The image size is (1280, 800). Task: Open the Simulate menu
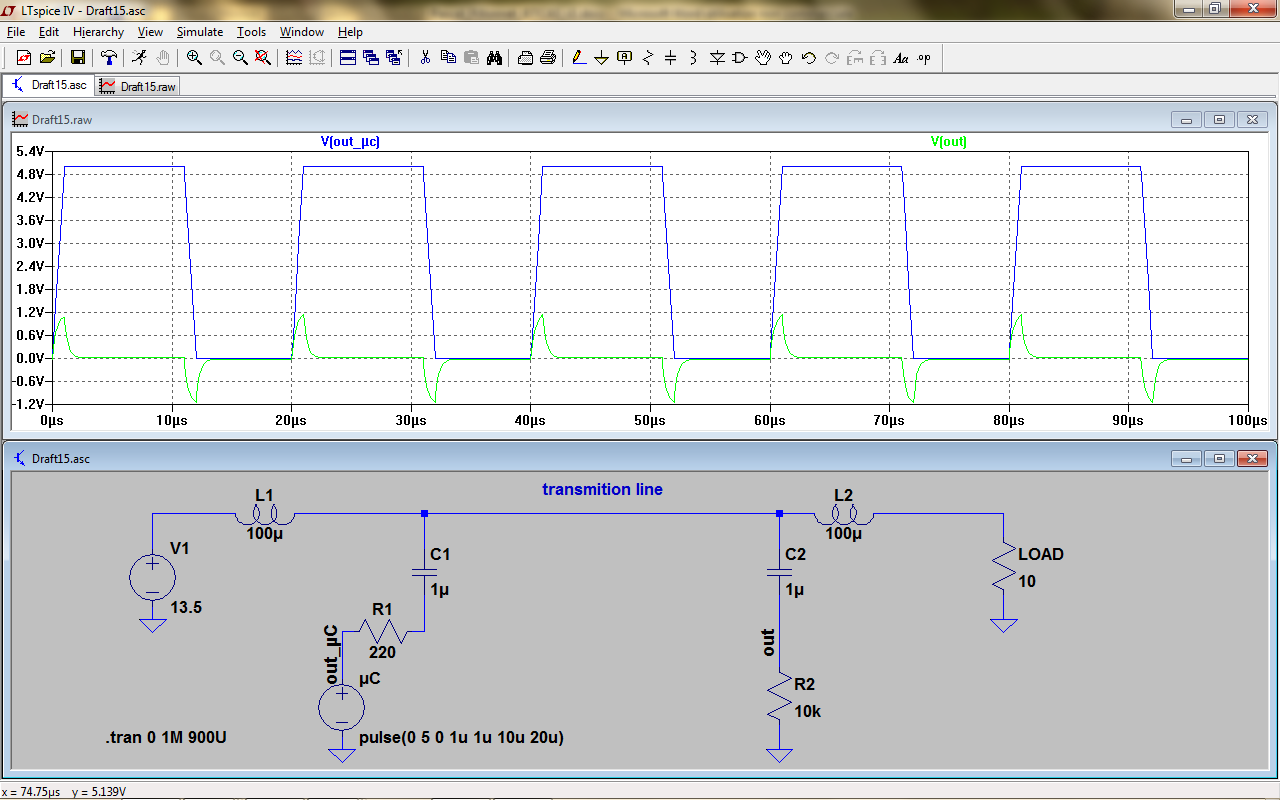point(200,32)
